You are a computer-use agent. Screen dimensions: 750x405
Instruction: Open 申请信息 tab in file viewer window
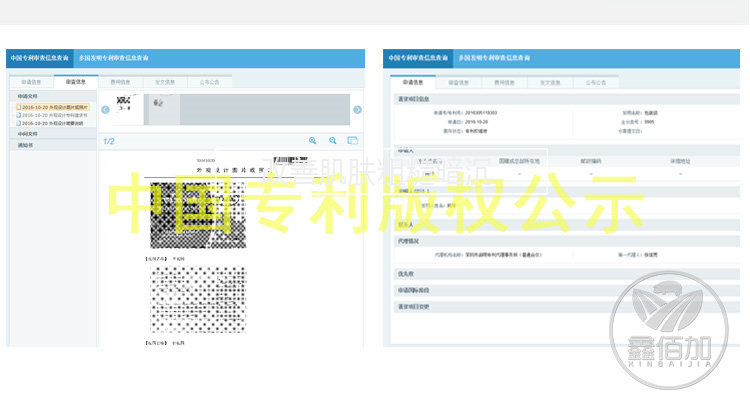pos(32,82)
